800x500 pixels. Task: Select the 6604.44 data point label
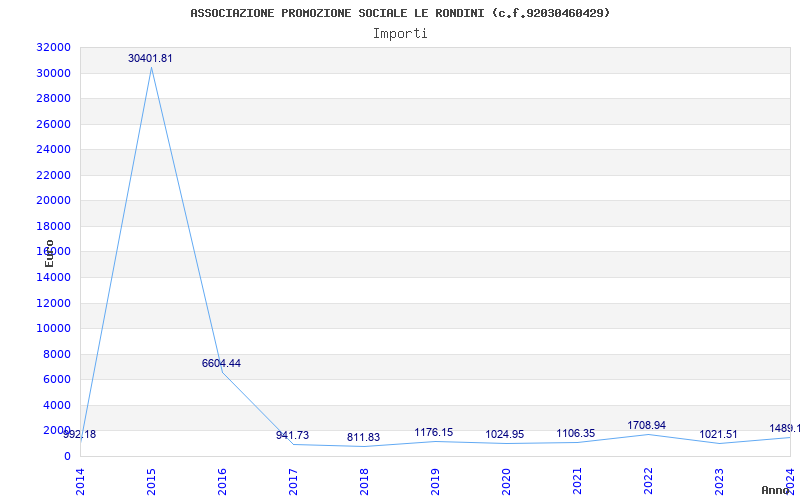pos(221,363)
